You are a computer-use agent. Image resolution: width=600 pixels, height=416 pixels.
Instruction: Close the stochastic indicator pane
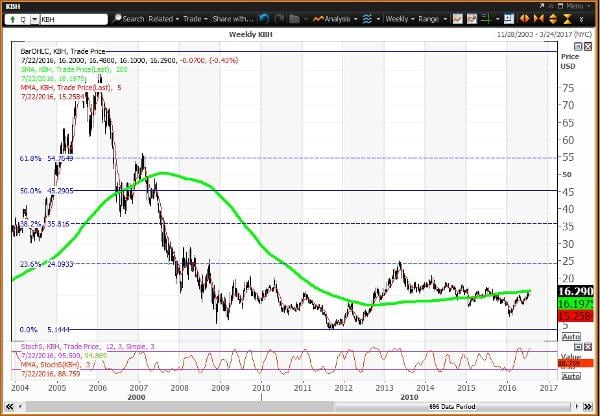tap(588, 347)
